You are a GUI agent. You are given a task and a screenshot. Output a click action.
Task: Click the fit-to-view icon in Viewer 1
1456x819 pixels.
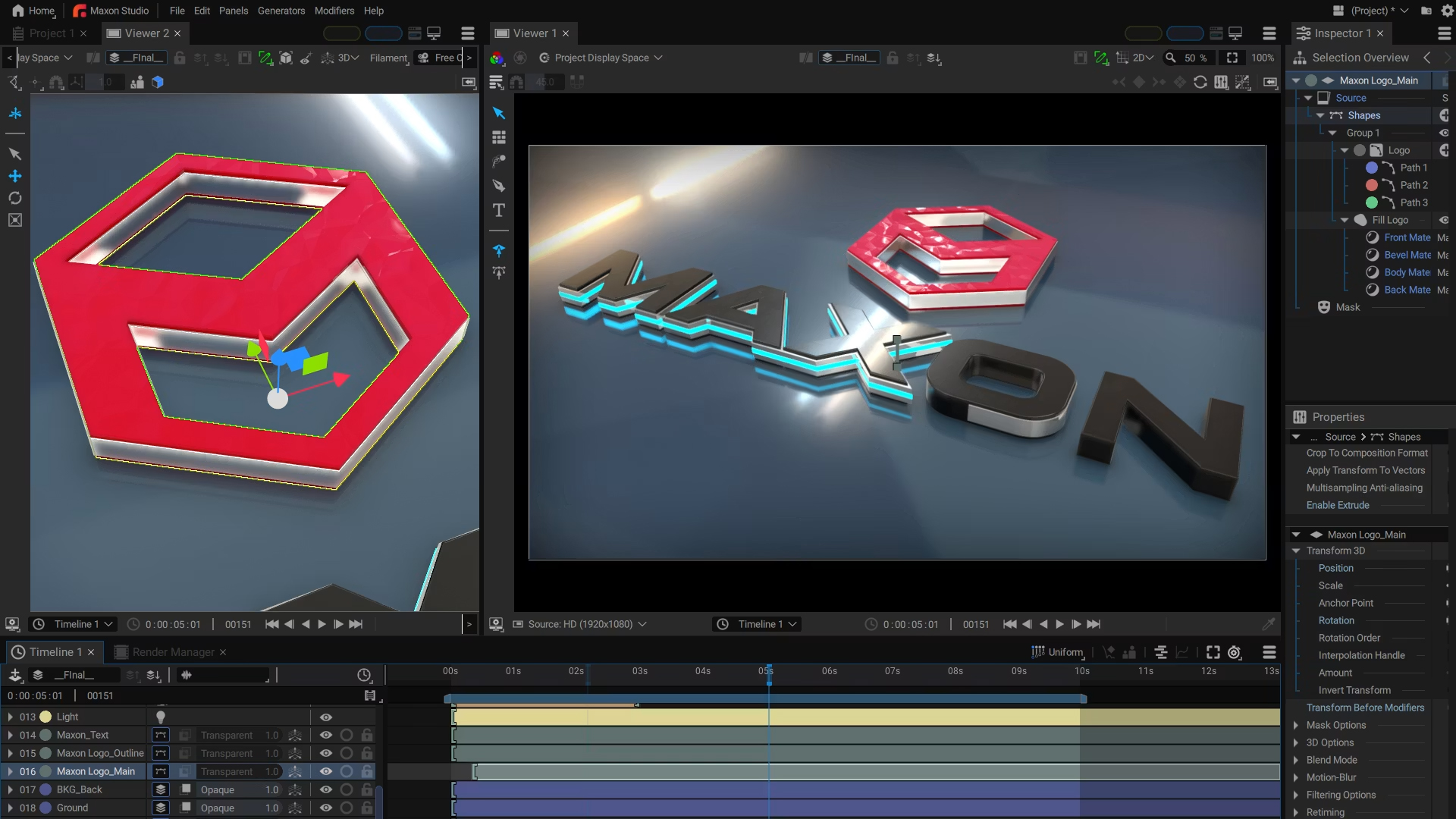click(x=1232, y=58)
